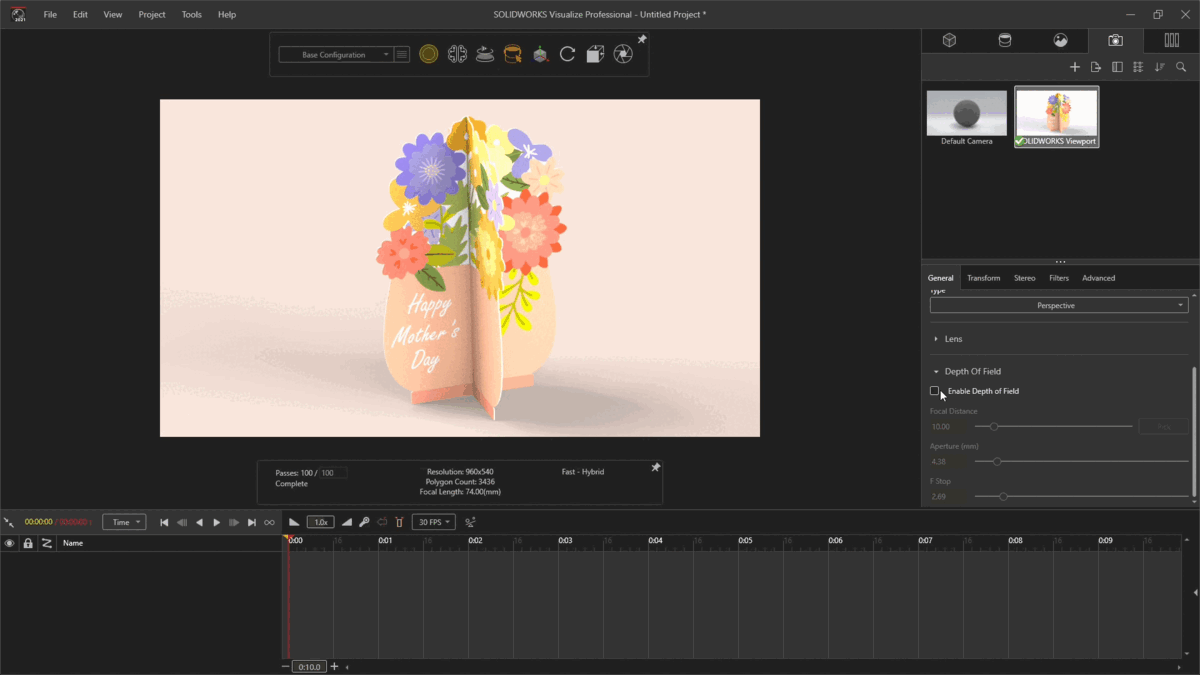The height and width of the screenshot is (675, 1200).
Task: Open the 30 FPS dropdown in the timeline
Action: pyautogui.click(x=434, y=521)
